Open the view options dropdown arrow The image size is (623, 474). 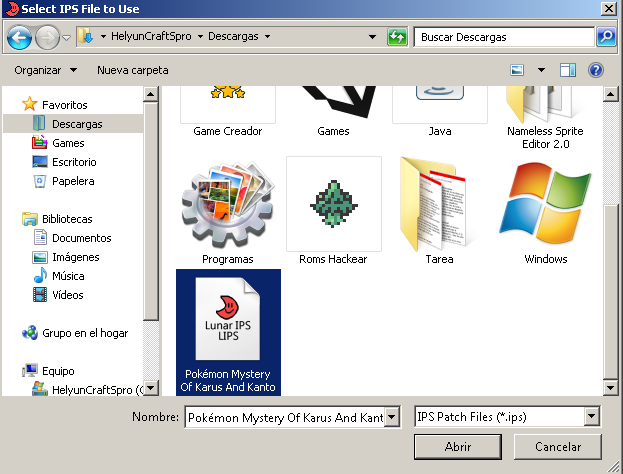tap(541, 70)
